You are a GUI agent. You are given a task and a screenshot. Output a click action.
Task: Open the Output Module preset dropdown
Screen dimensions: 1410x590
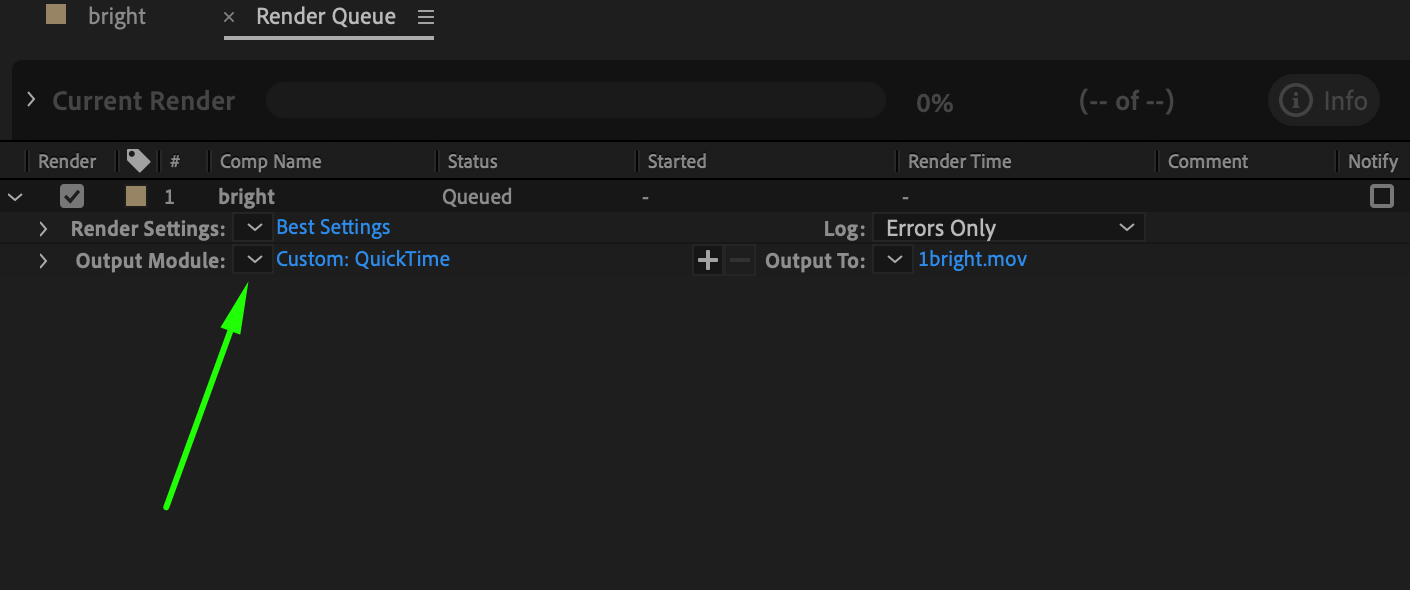tap(254, 260)
